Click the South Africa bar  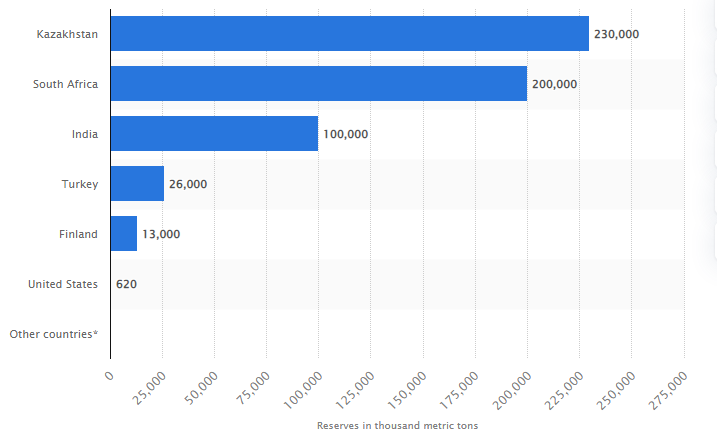click(319, 84)
